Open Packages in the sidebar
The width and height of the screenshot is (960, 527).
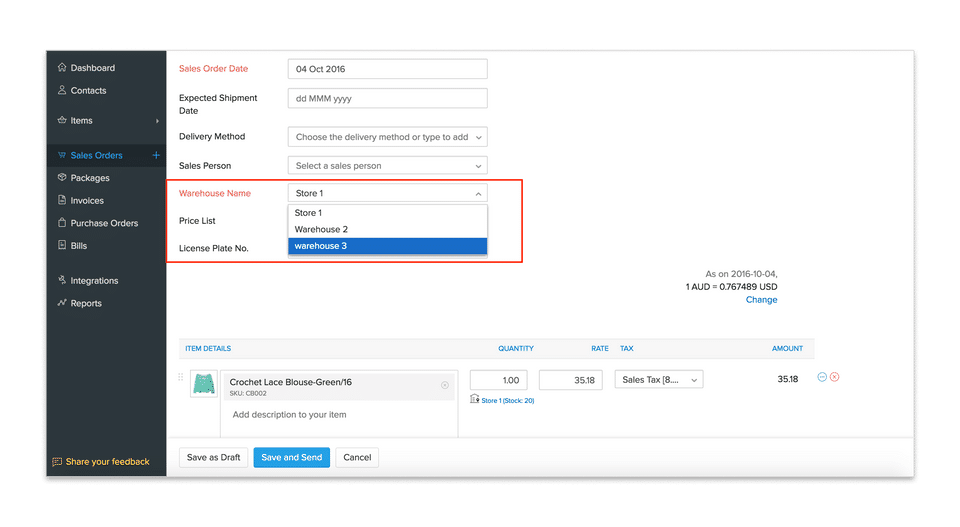(x=90, y=178)
